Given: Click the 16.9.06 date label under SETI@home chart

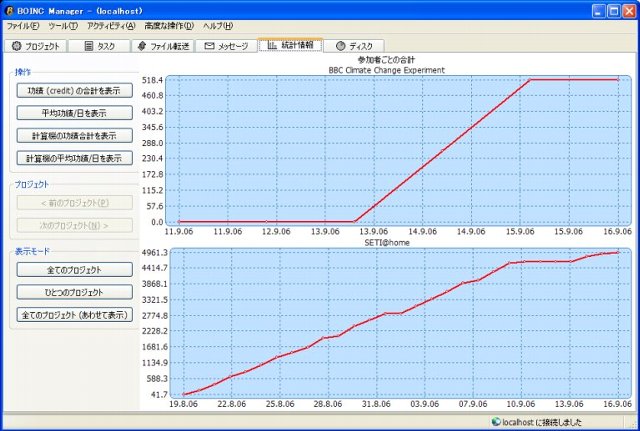Looking at the screenshot, I should click(617, 404).
